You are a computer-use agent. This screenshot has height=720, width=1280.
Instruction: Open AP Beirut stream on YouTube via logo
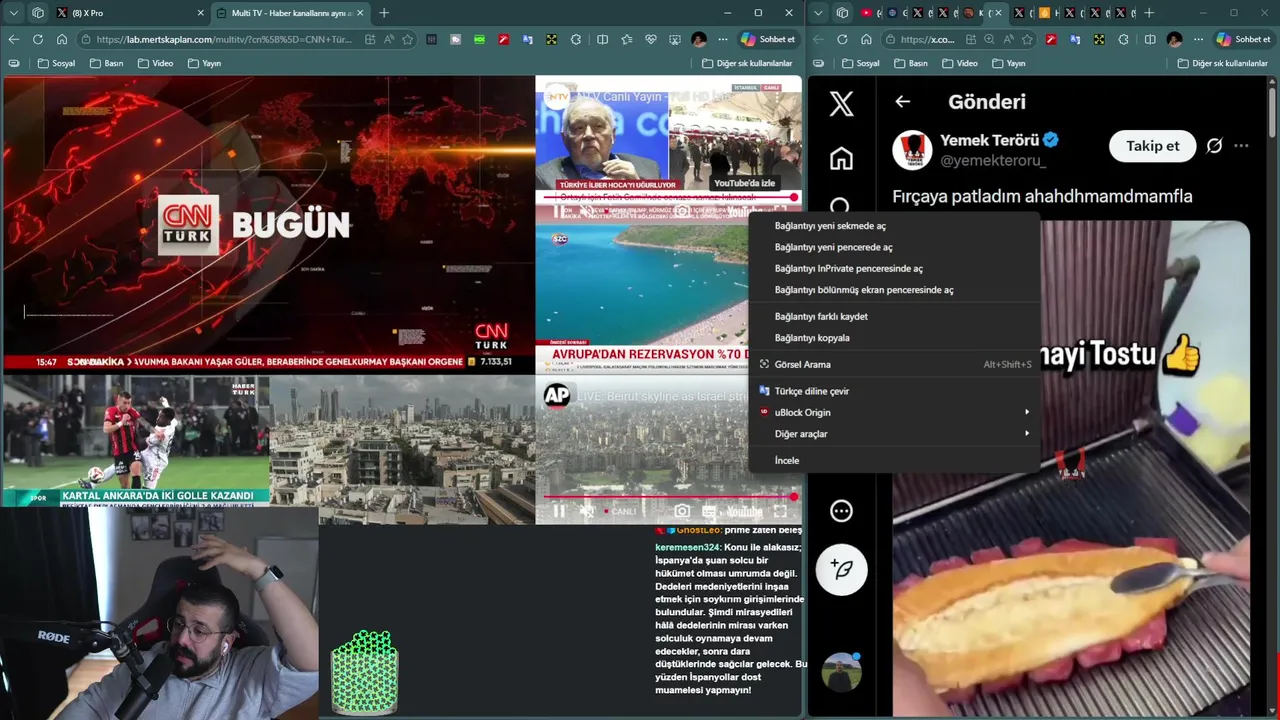pos(744,511)
